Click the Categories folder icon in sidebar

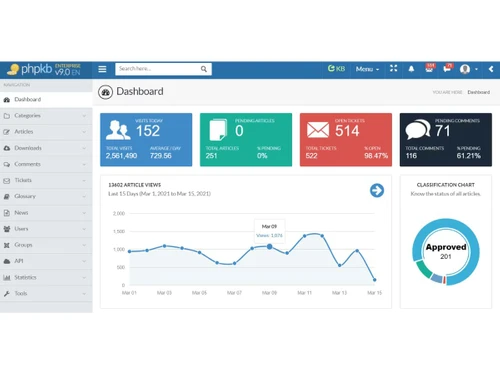(x=7, y=116)
